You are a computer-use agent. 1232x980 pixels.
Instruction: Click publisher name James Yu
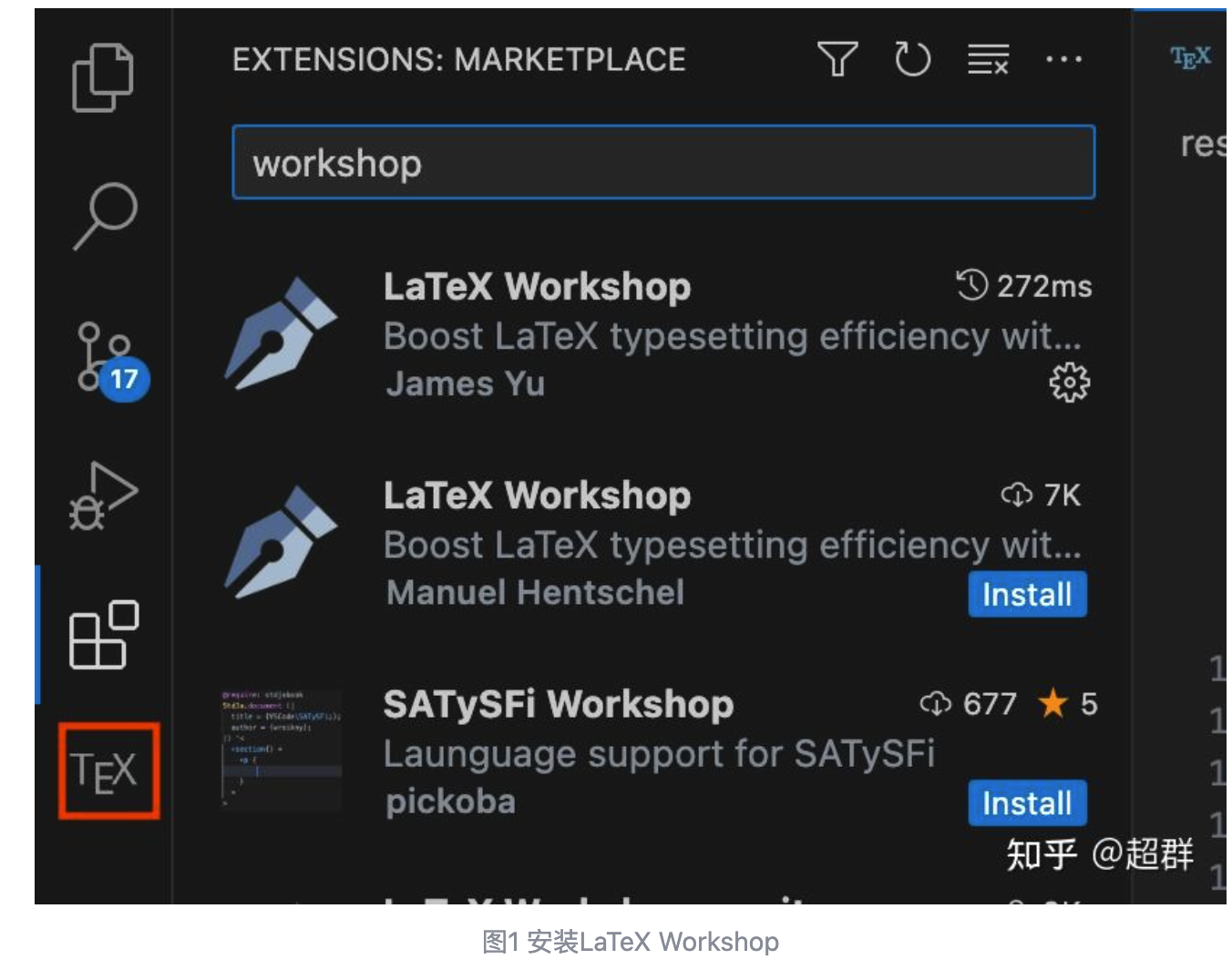[x=466, y=383]
